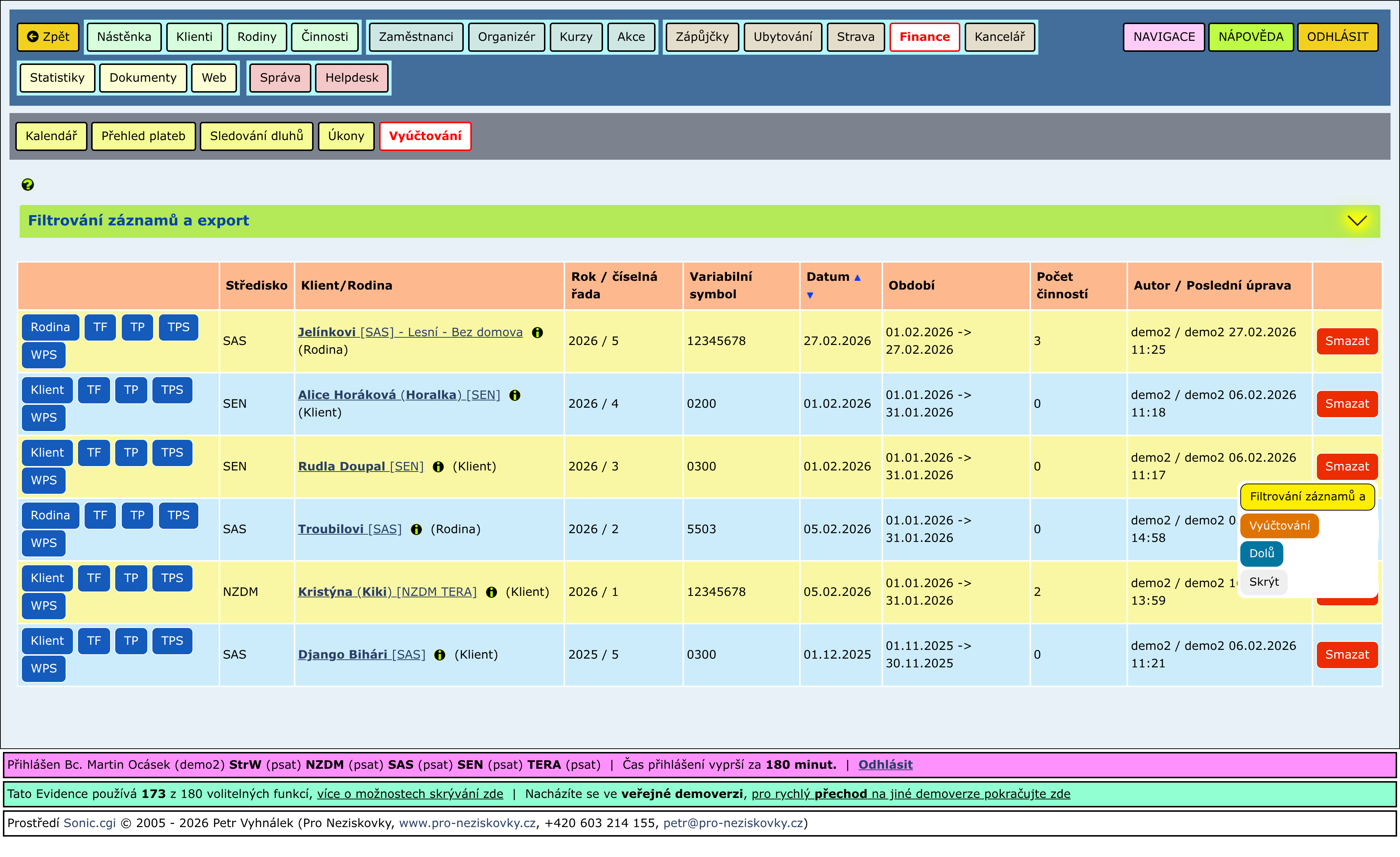
Task: Open the Sledování dluhů tab
Action: [x=256, y=136]
